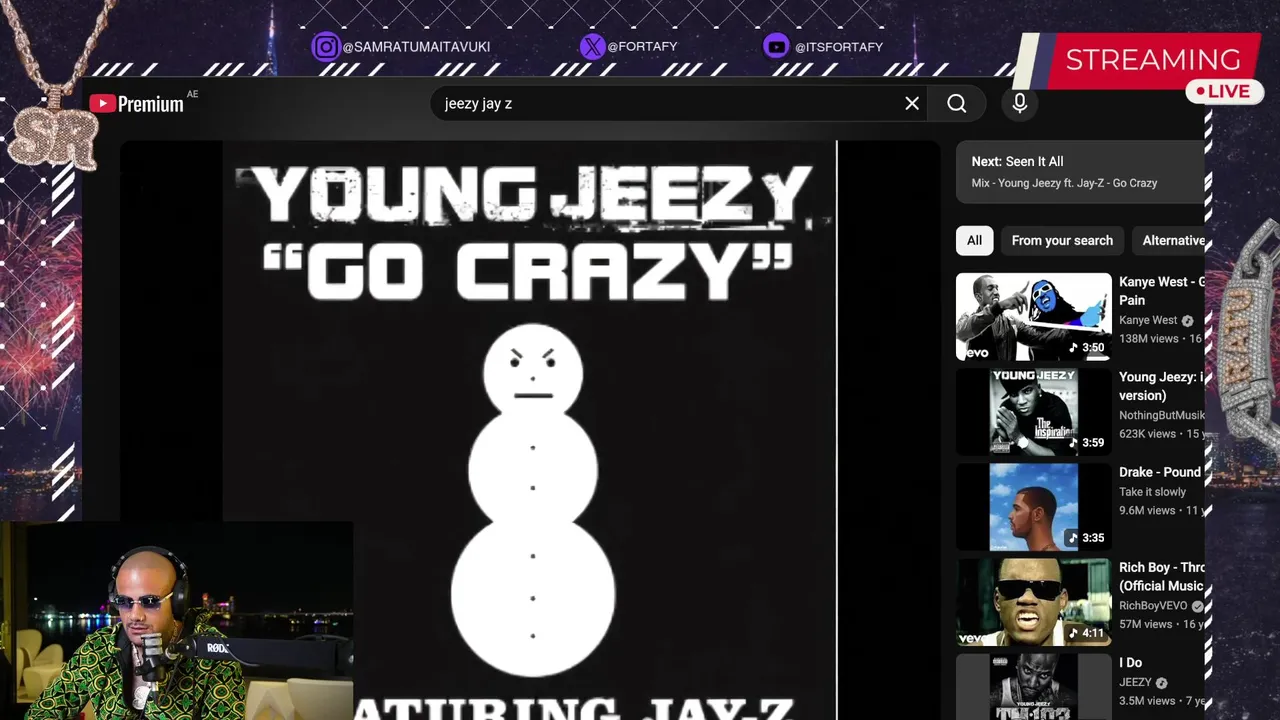Click the 623K views text

coord(1147,434)
